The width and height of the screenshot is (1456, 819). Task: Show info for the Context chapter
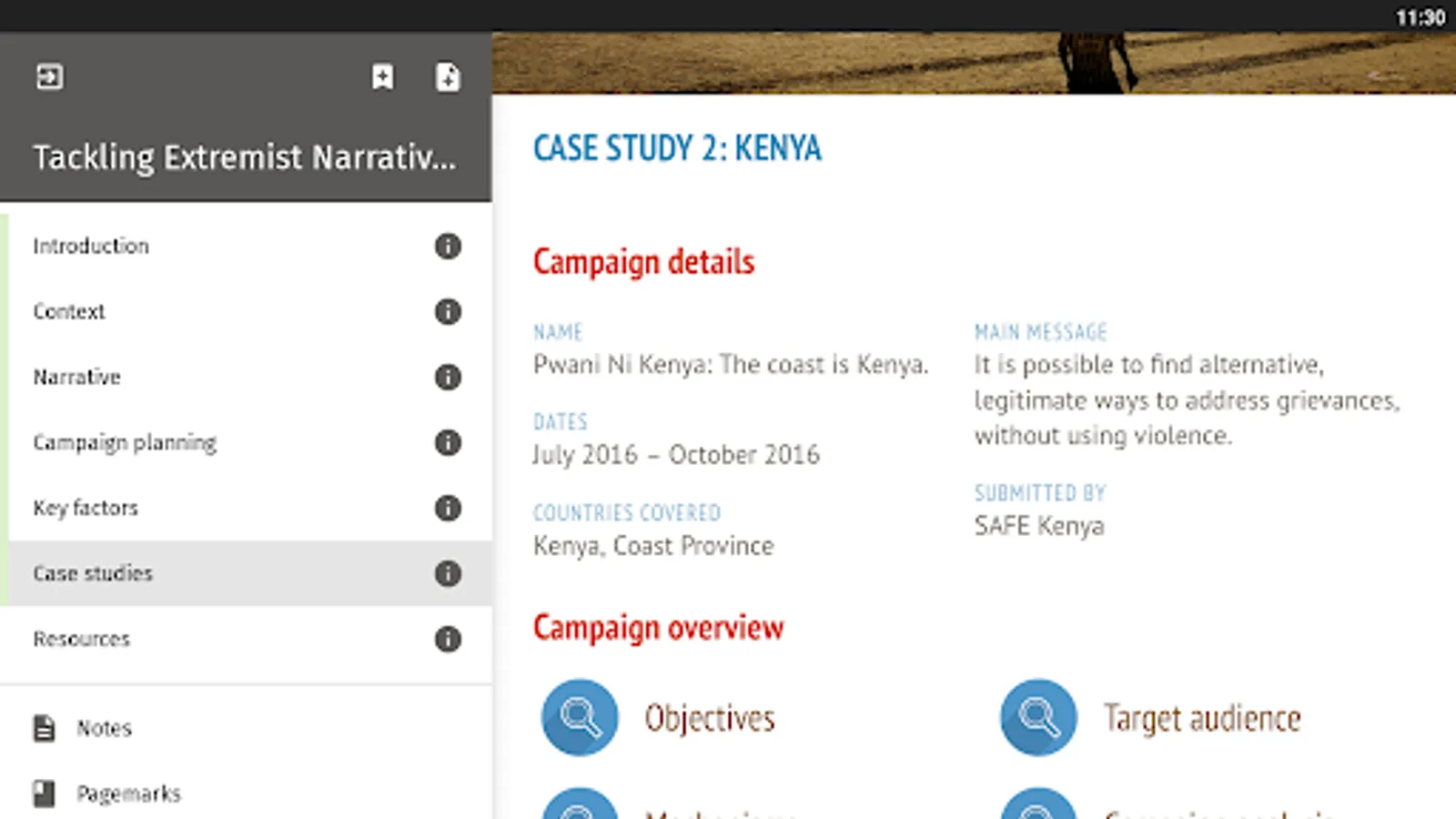coord(448,312)
